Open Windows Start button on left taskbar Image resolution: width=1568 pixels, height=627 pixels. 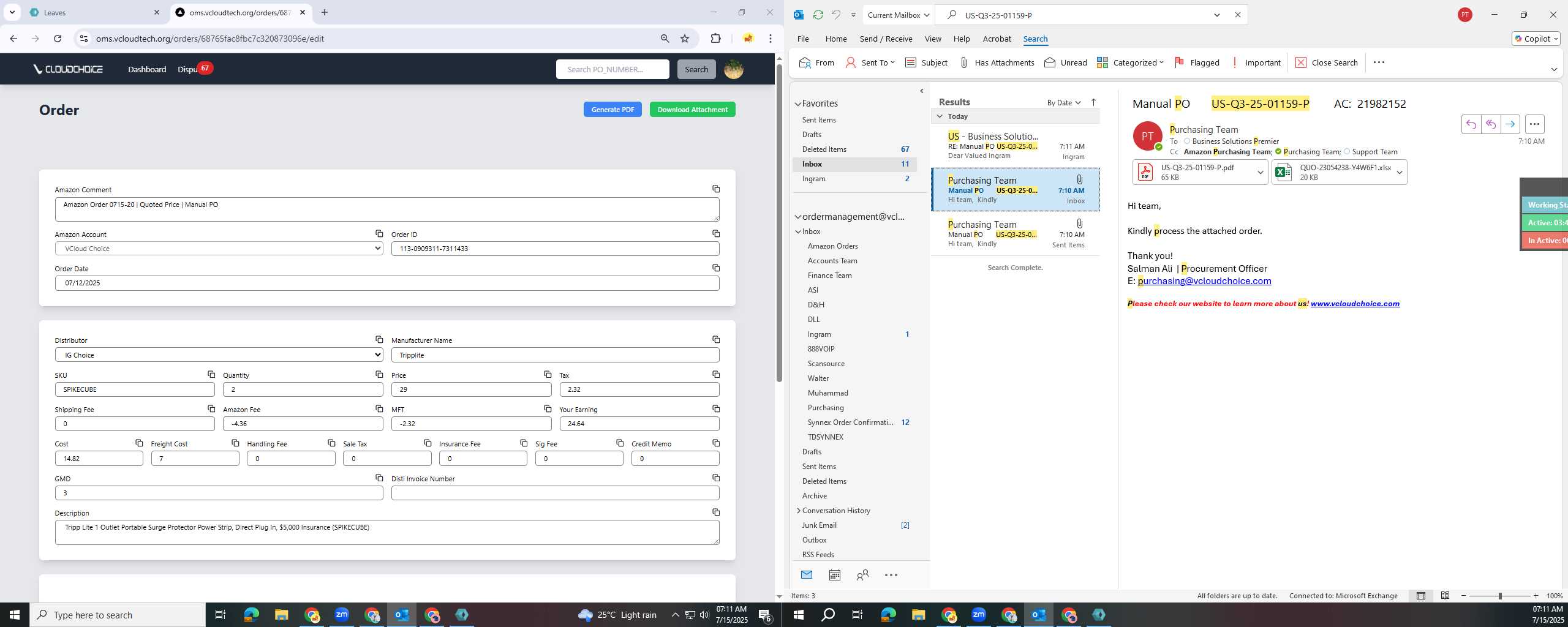coord(15,615)
